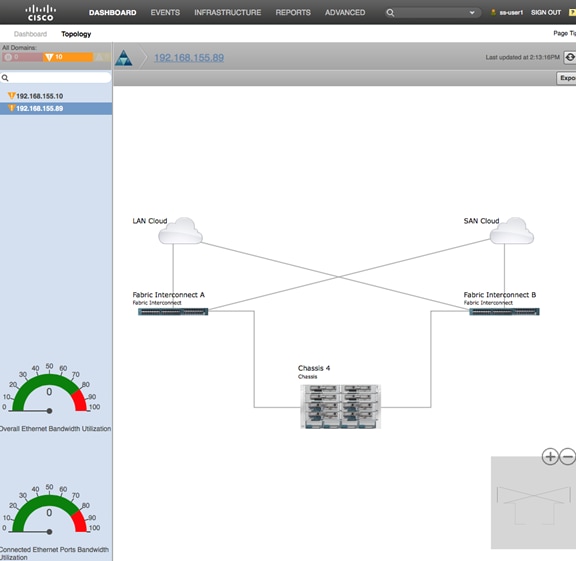Open the ADVANCED menu

[x=345, y=12]
